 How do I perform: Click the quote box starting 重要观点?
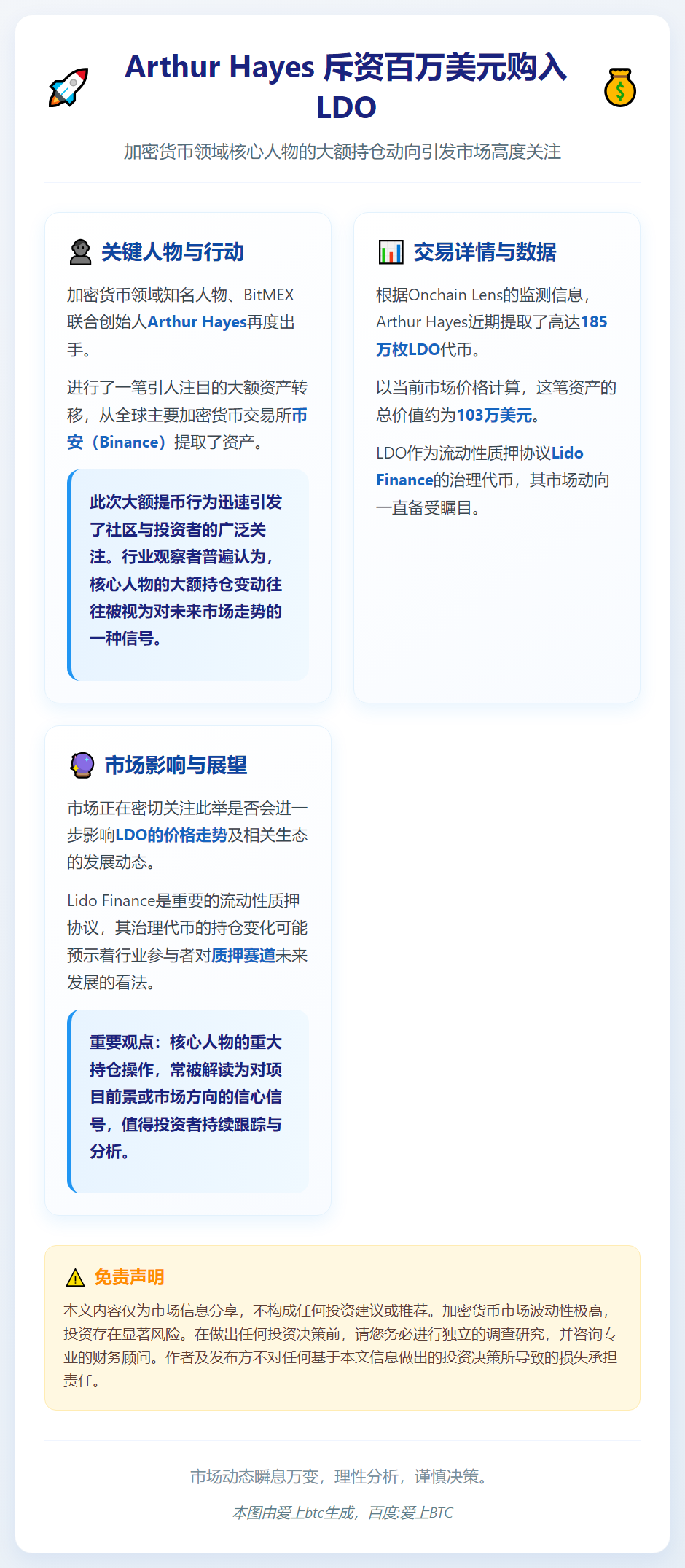(x=188, y=1101)
